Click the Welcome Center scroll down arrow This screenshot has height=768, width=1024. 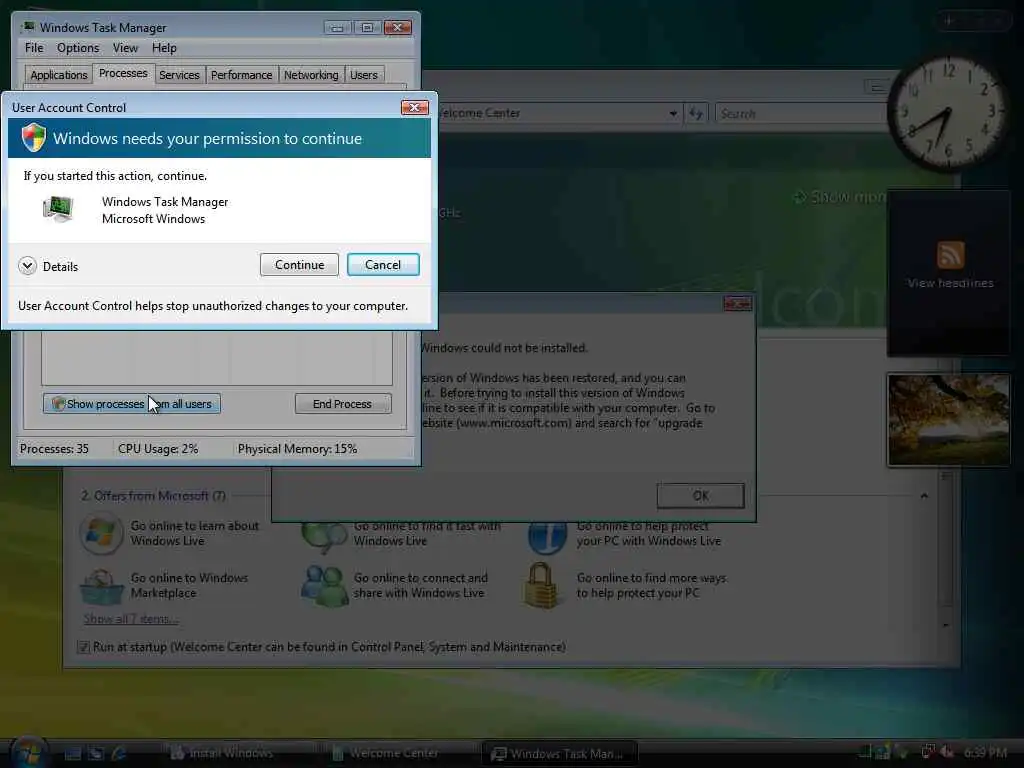946,625
